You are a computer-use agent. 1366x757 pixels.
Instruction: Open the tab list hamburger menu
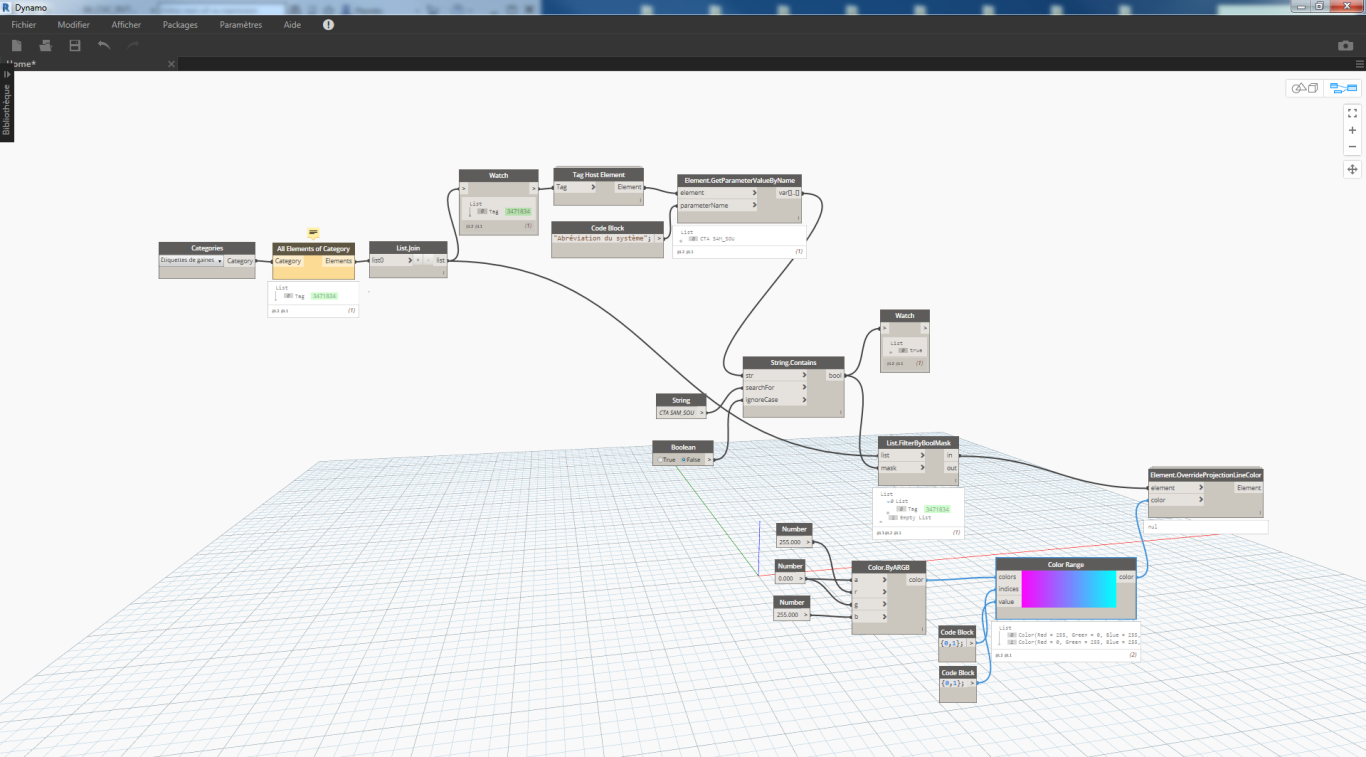click(1358, 64)
